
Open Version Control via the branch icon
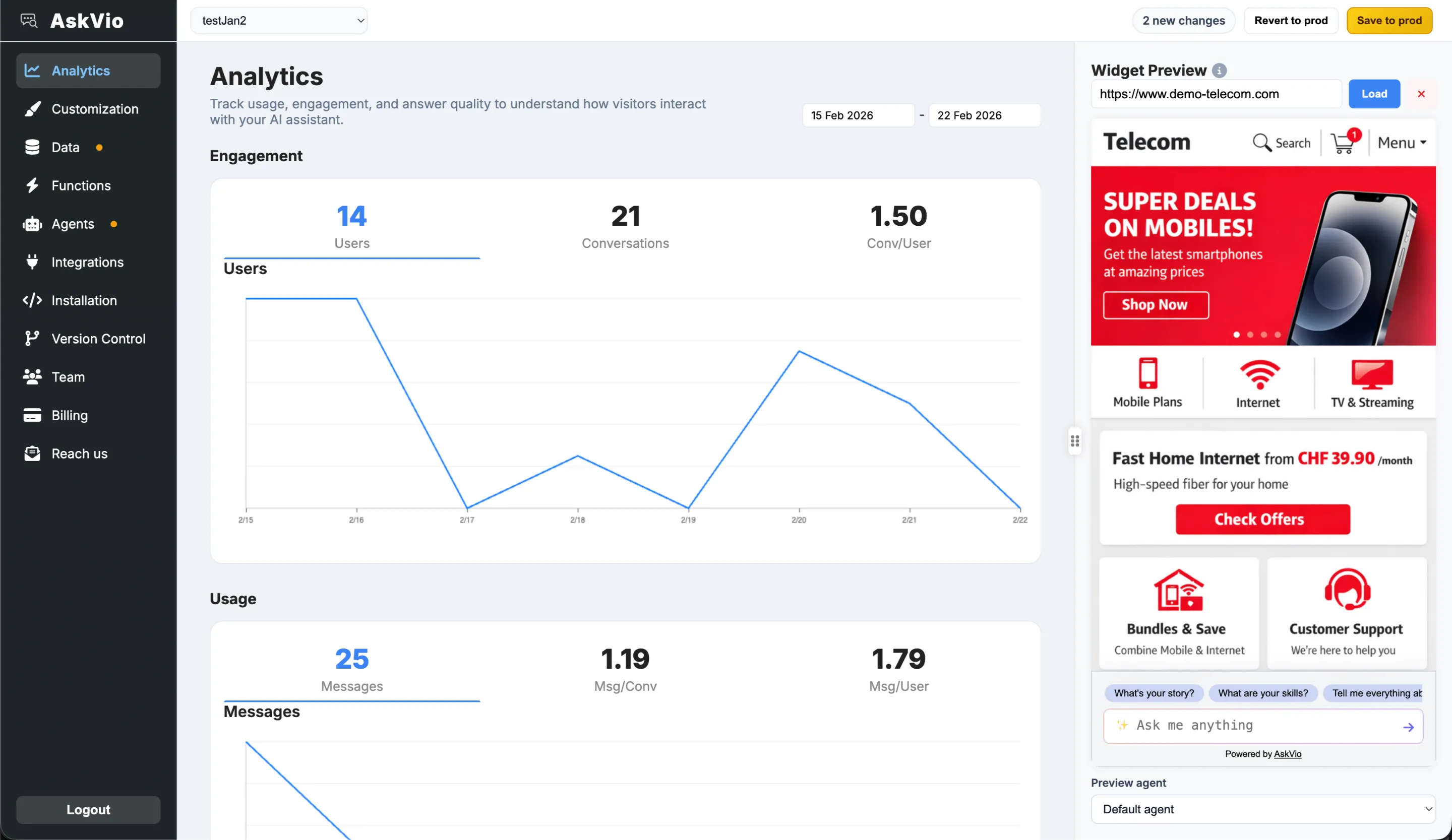pos(32,339)
